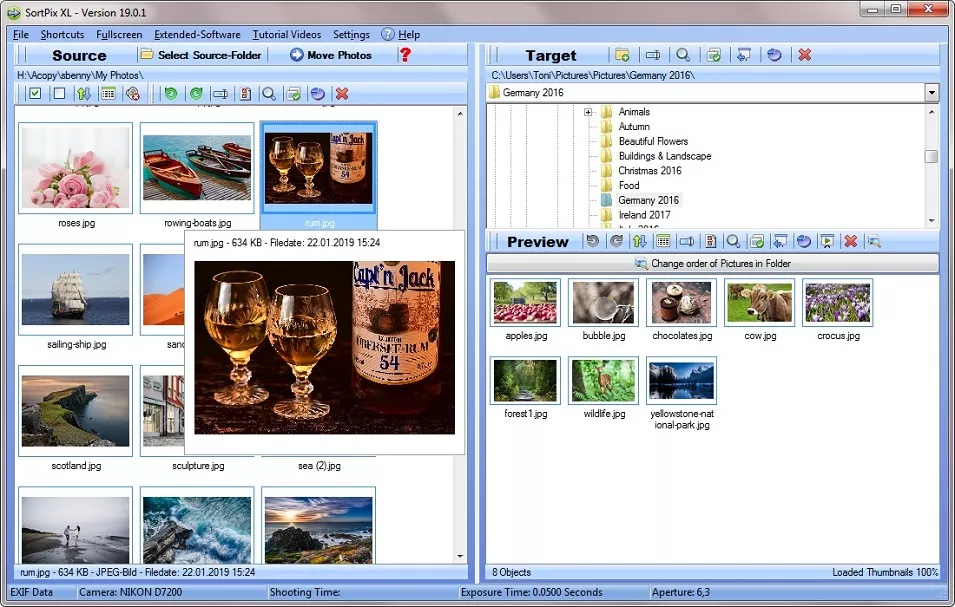
Task: Click Source toolbar table view icon
Action: (x=108, y=94)
